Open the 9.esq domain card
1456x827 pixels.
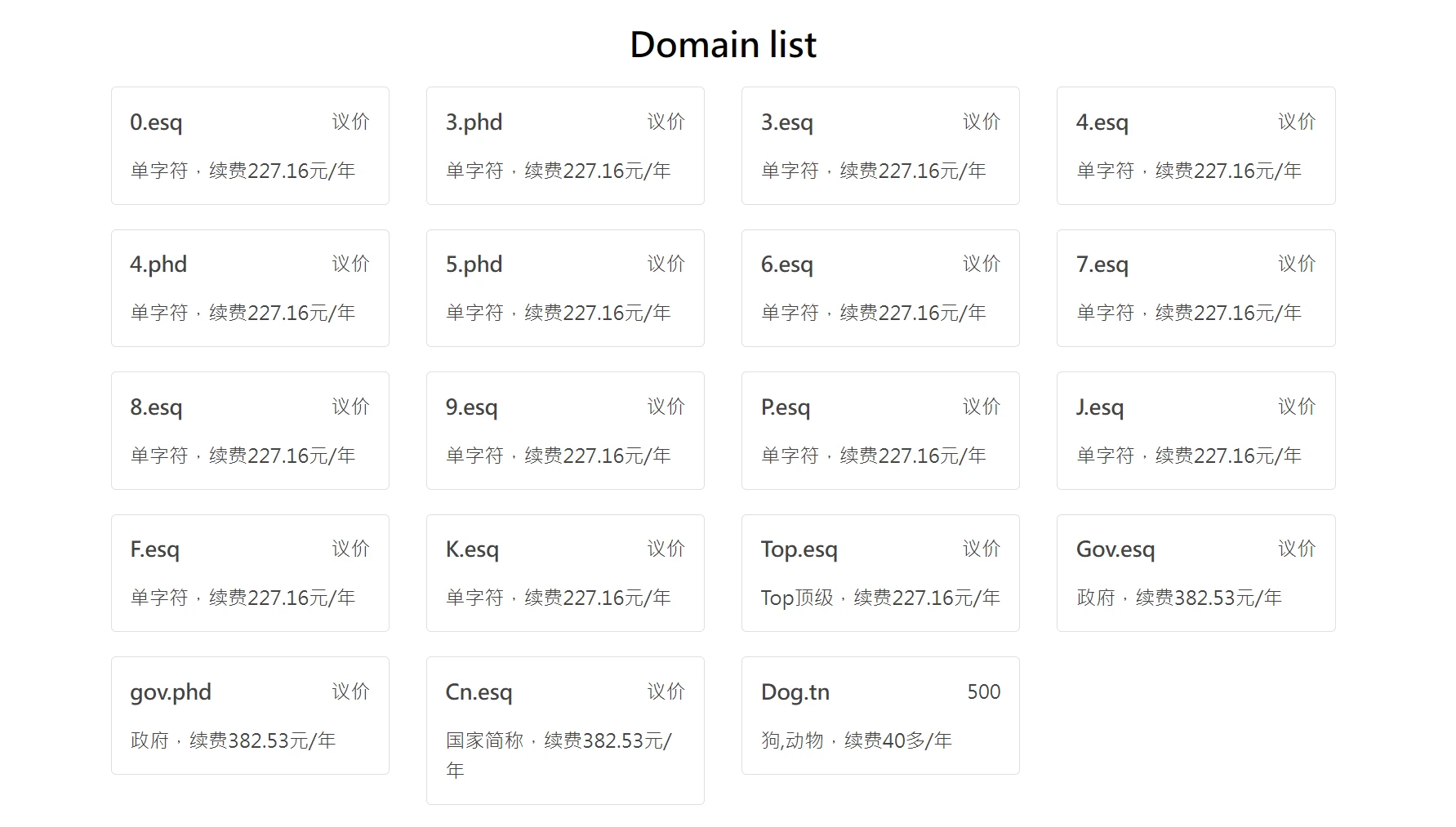click(x=565, y=430)
